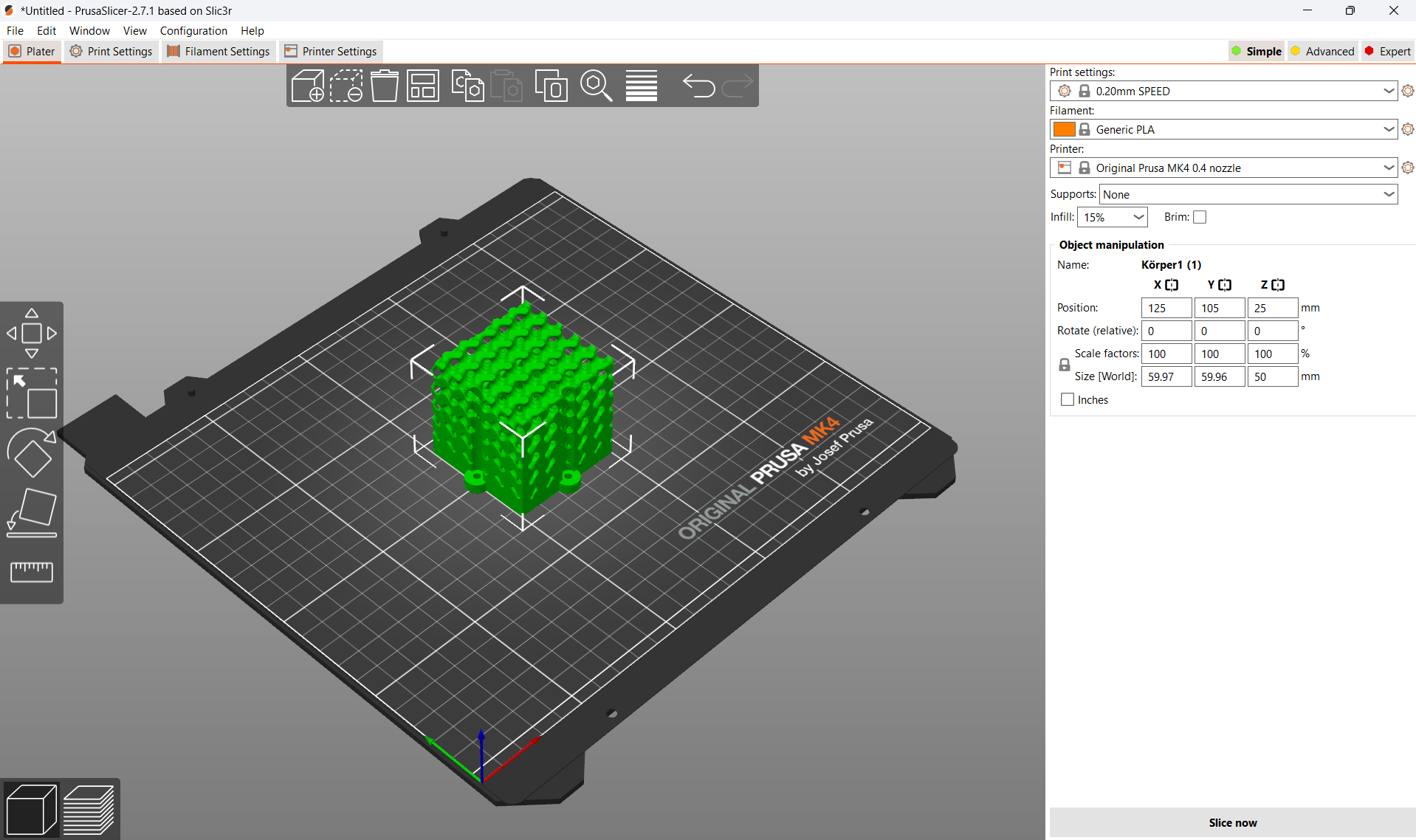Viewport: 1416px width, 840px height.
Task: Click the Add instance icon
Action: tap(551, 86)
